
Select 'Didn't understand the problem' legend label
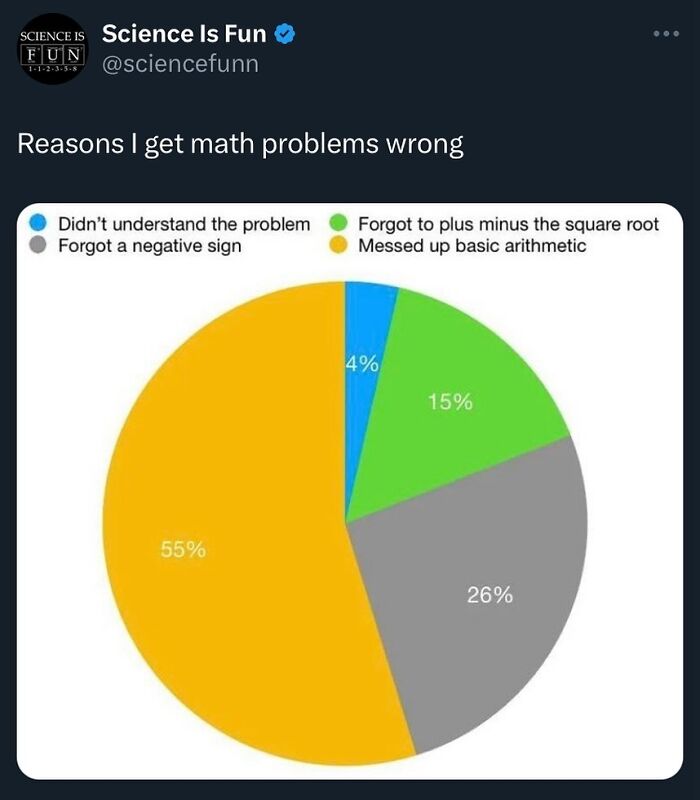(184, 223)
